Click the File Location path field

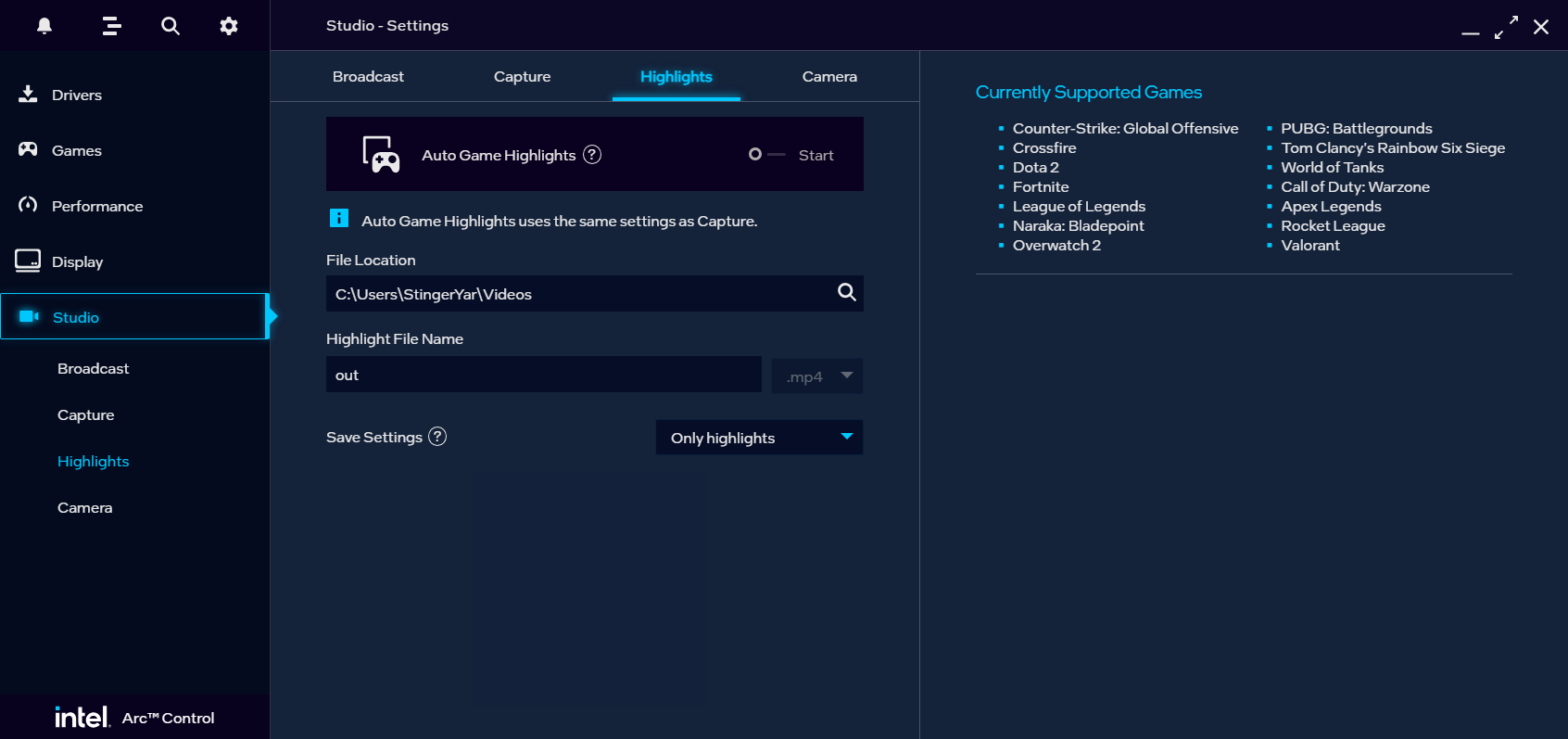[575, 294]
